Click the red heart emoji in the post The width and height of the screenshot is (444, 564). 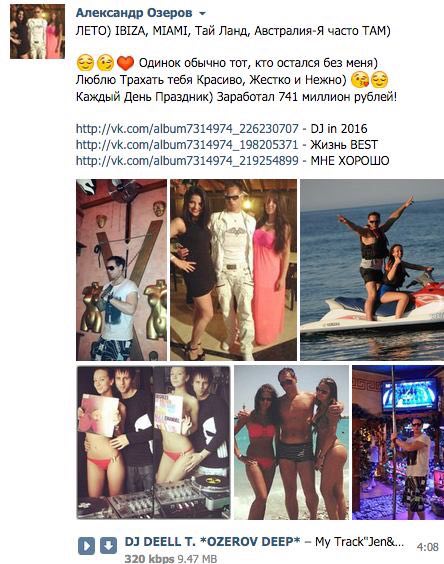(126, 64)
